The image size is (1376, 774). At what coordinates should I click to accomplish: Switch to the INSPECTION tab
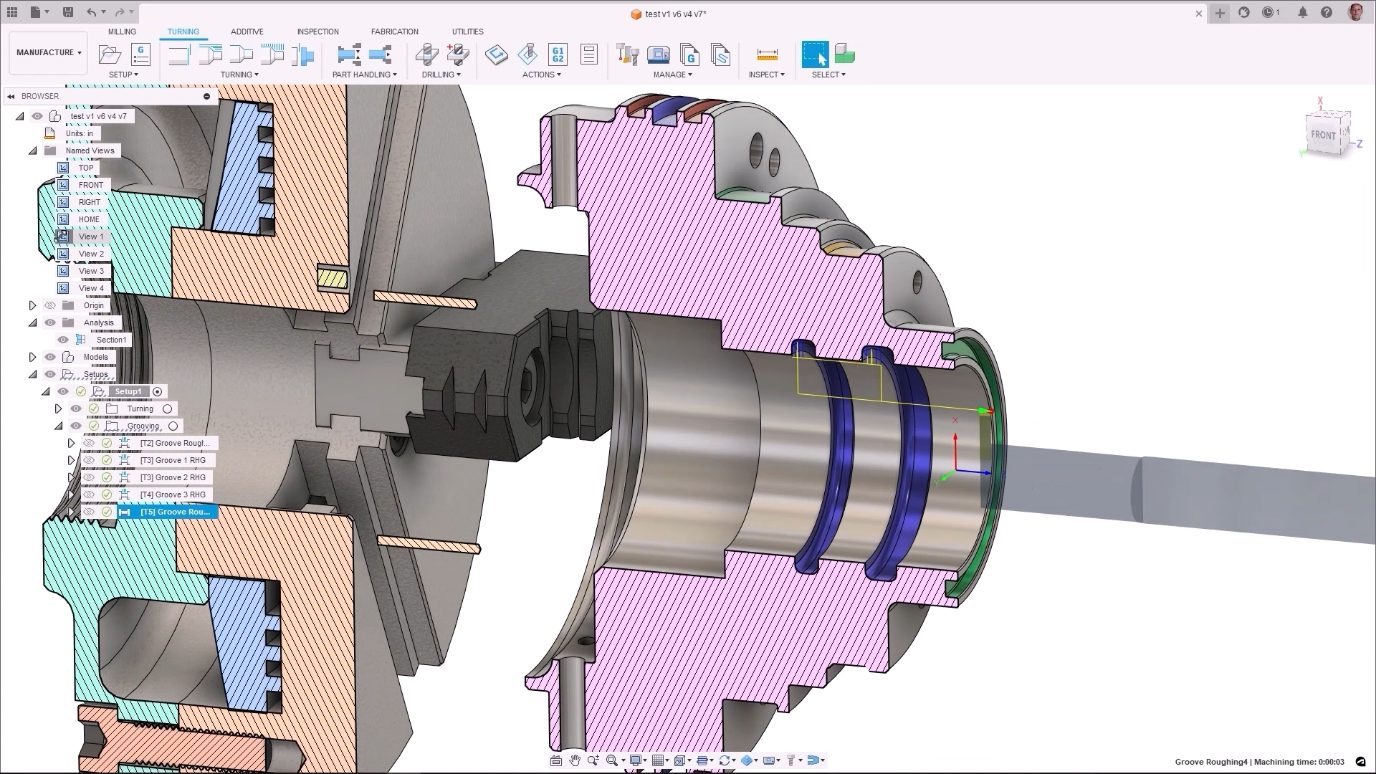click(317, 32)
